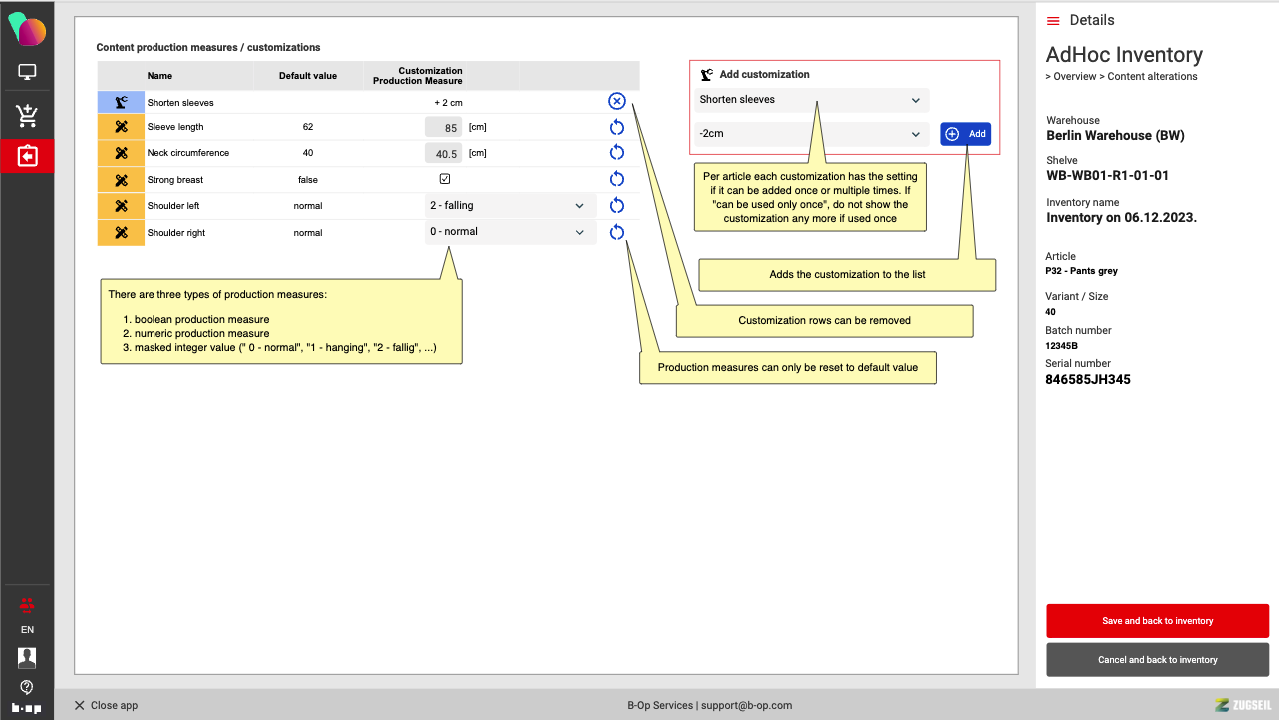The image size is (1279, 720).
Task: Remove the Shorten sleeves customization row
Action: pyautogui.click(x=617, y=101)
